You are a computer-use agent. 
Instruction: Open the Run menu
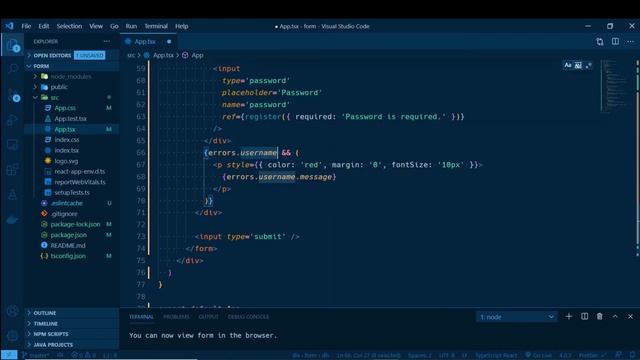(x=131, y=26)
